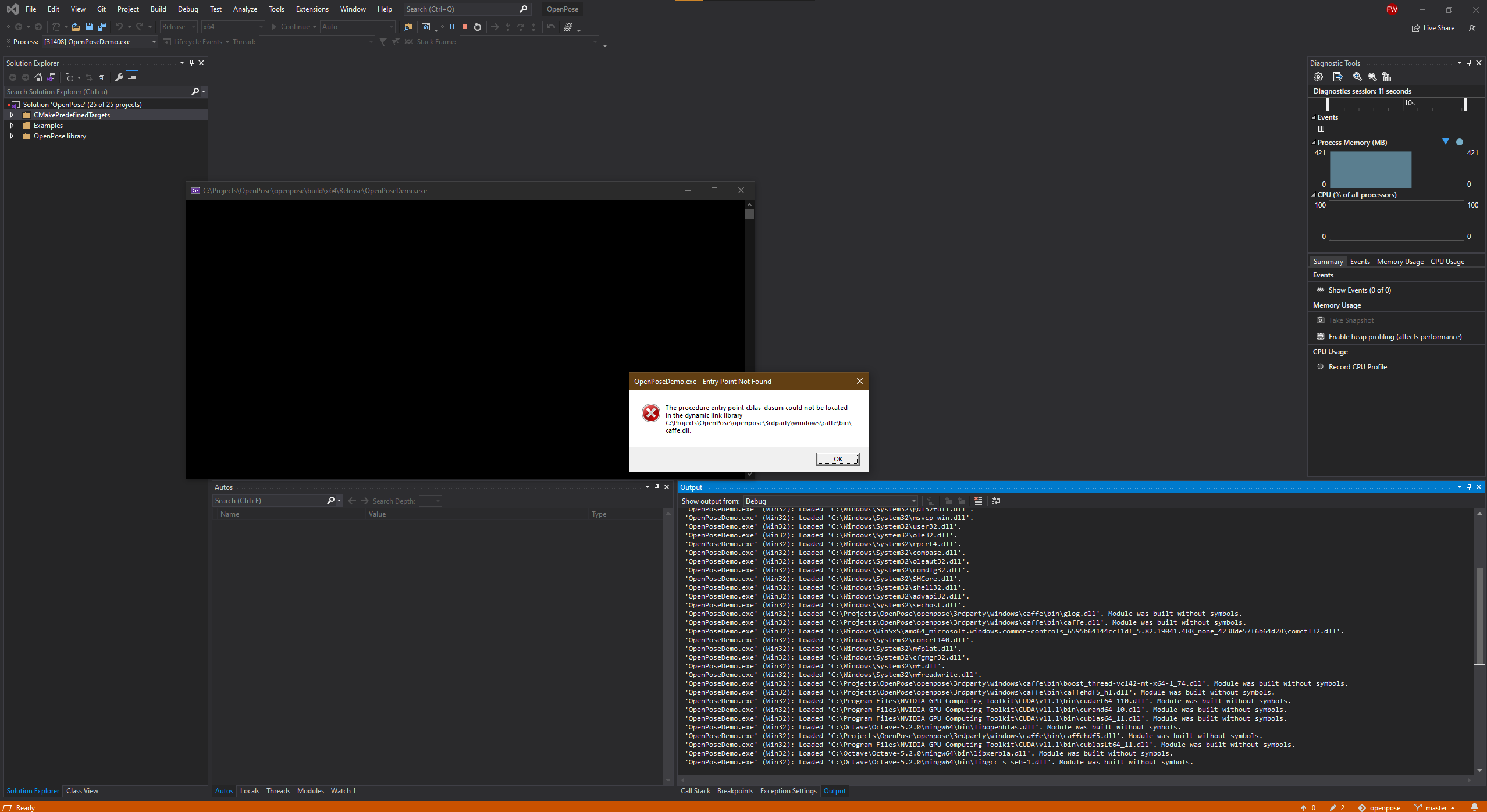Switch to the Call Stack tab
Screen dimensions: 1487x812
coord(695,791)
